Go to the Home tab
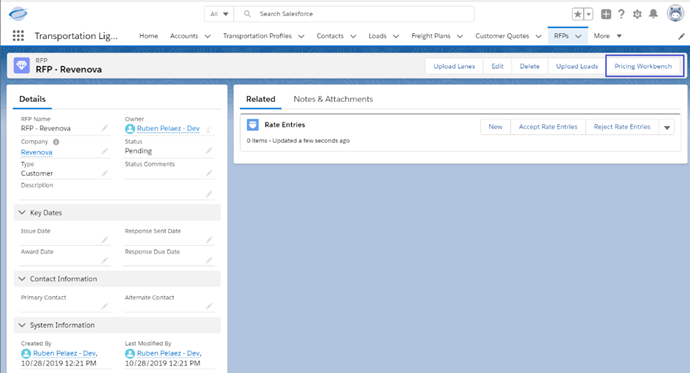This screenshot has height=373, width=690. point(149,36)
